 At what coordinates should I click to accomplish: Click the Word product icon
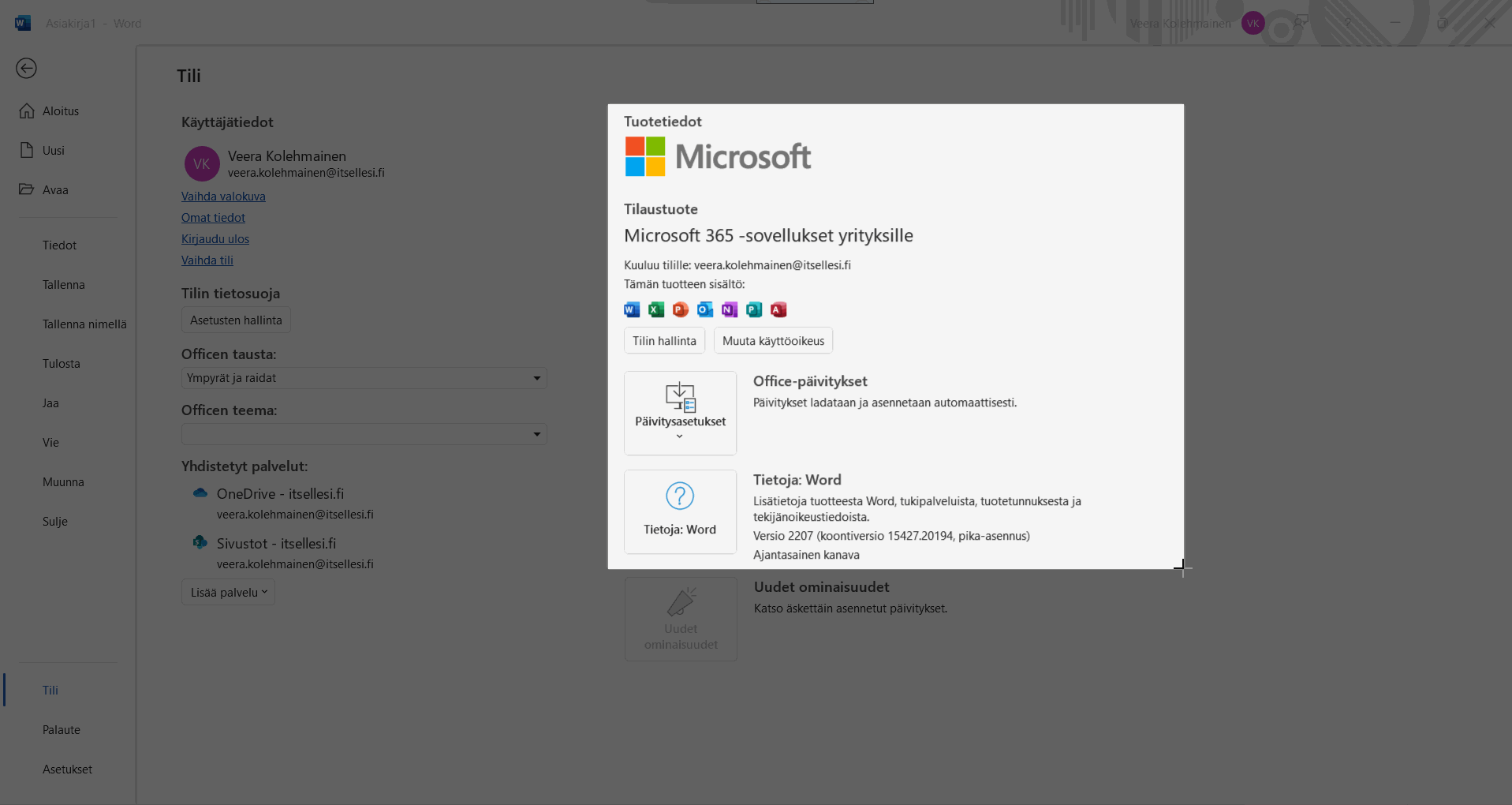pos(632,310)
